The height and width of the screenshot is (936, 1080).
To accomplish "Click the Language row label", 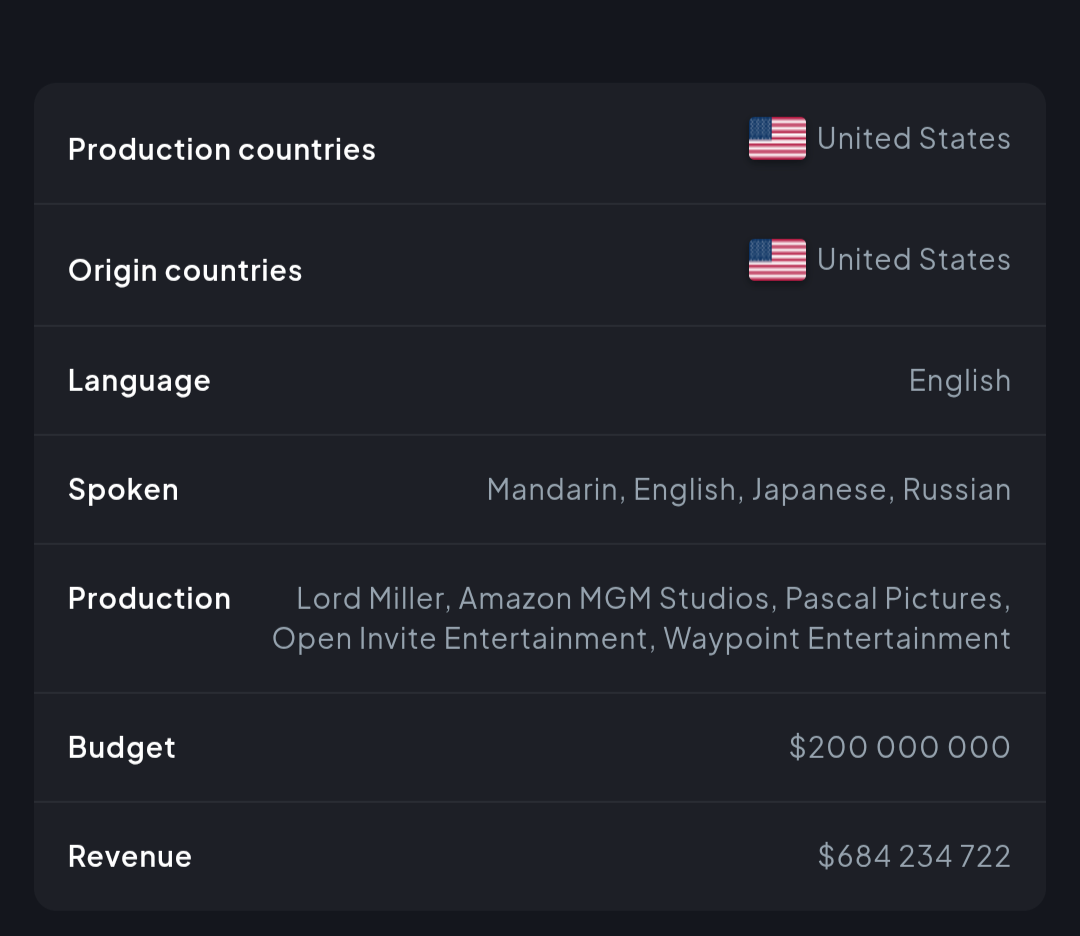I will coord(139,381).
